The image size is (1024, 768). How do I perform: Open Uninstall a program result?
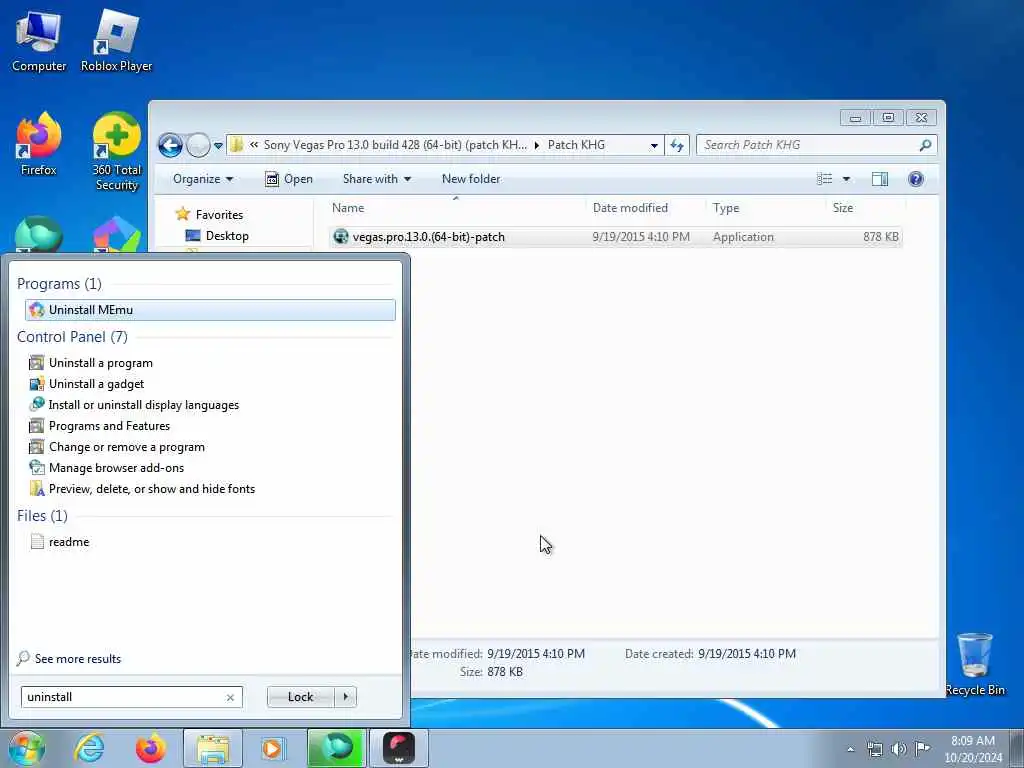pos(101,363)
